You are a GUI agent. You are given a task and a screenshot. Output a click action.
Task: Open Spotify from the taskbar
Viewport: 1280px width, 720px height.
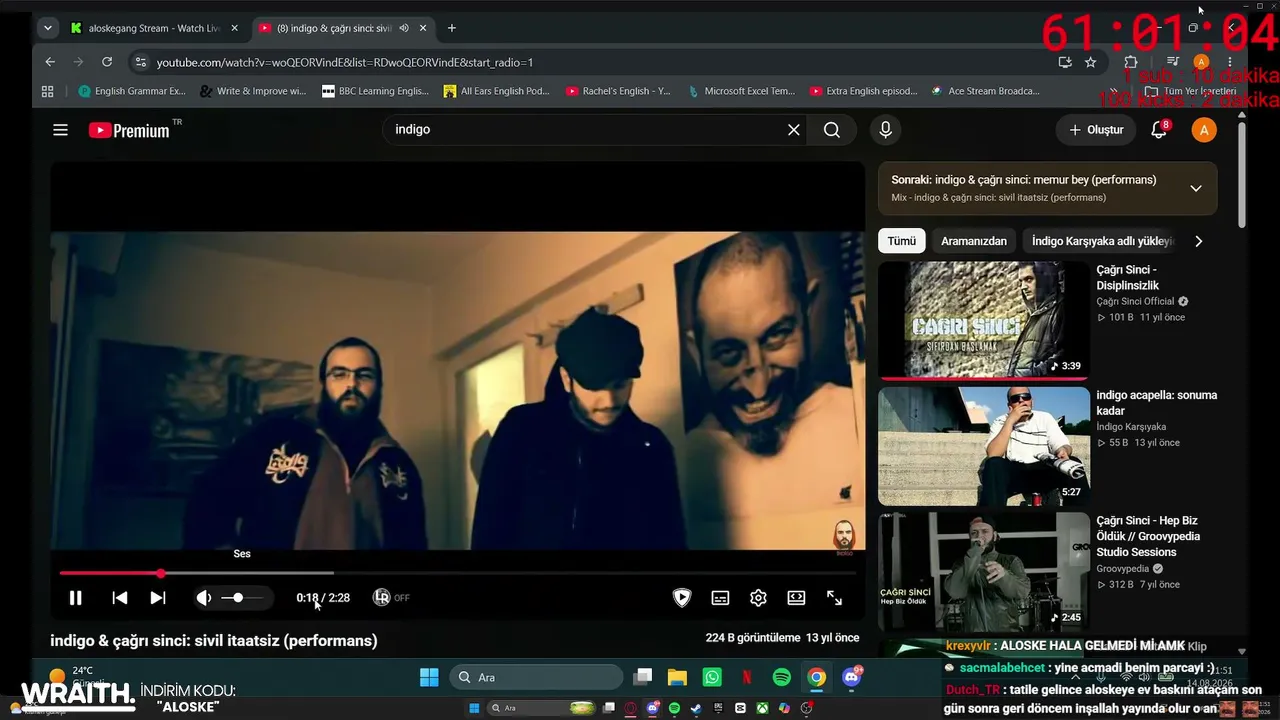tap(782, 677)
